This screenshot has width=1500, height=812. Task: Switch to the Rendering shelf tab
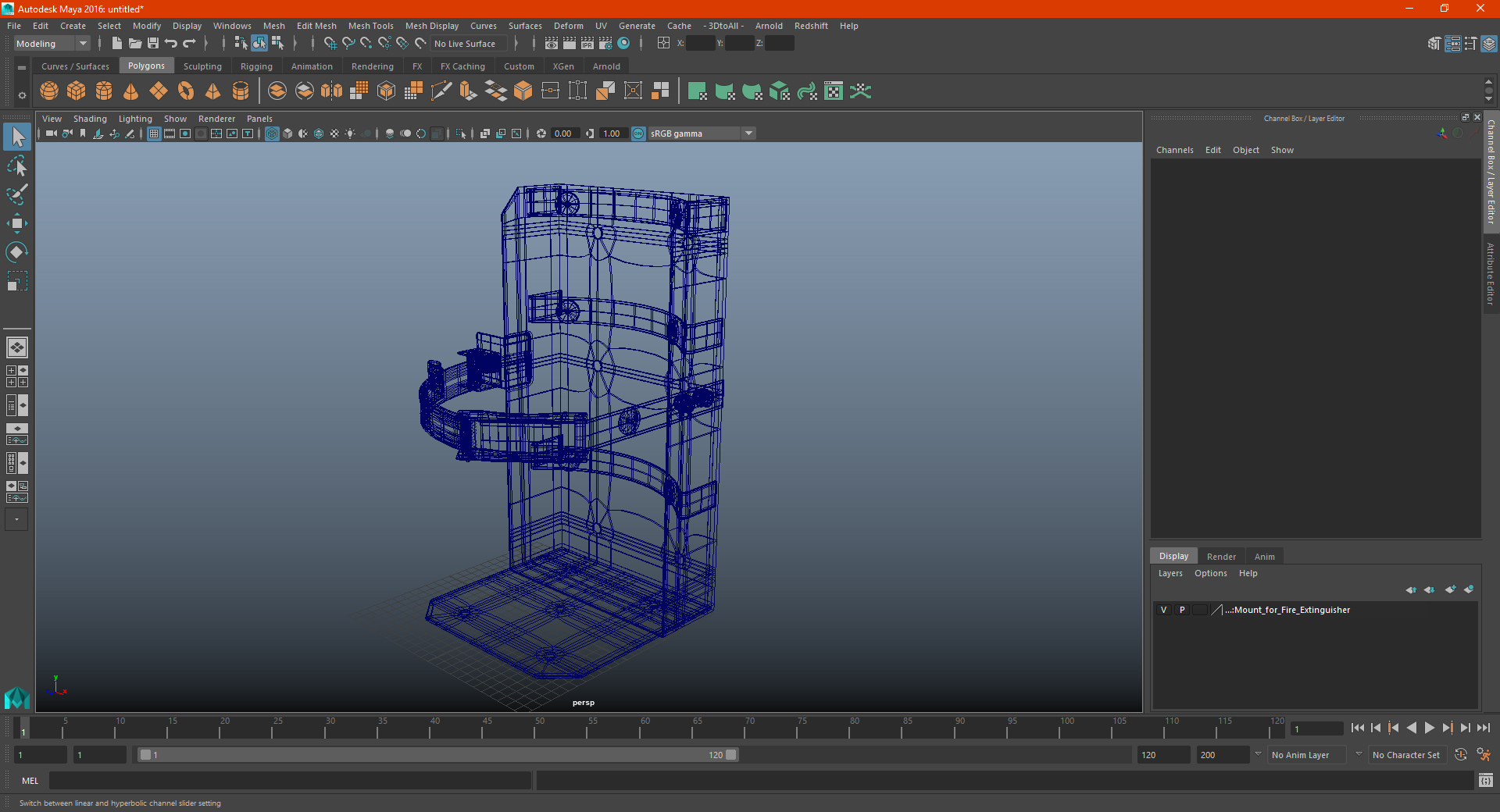pos(372,66)
